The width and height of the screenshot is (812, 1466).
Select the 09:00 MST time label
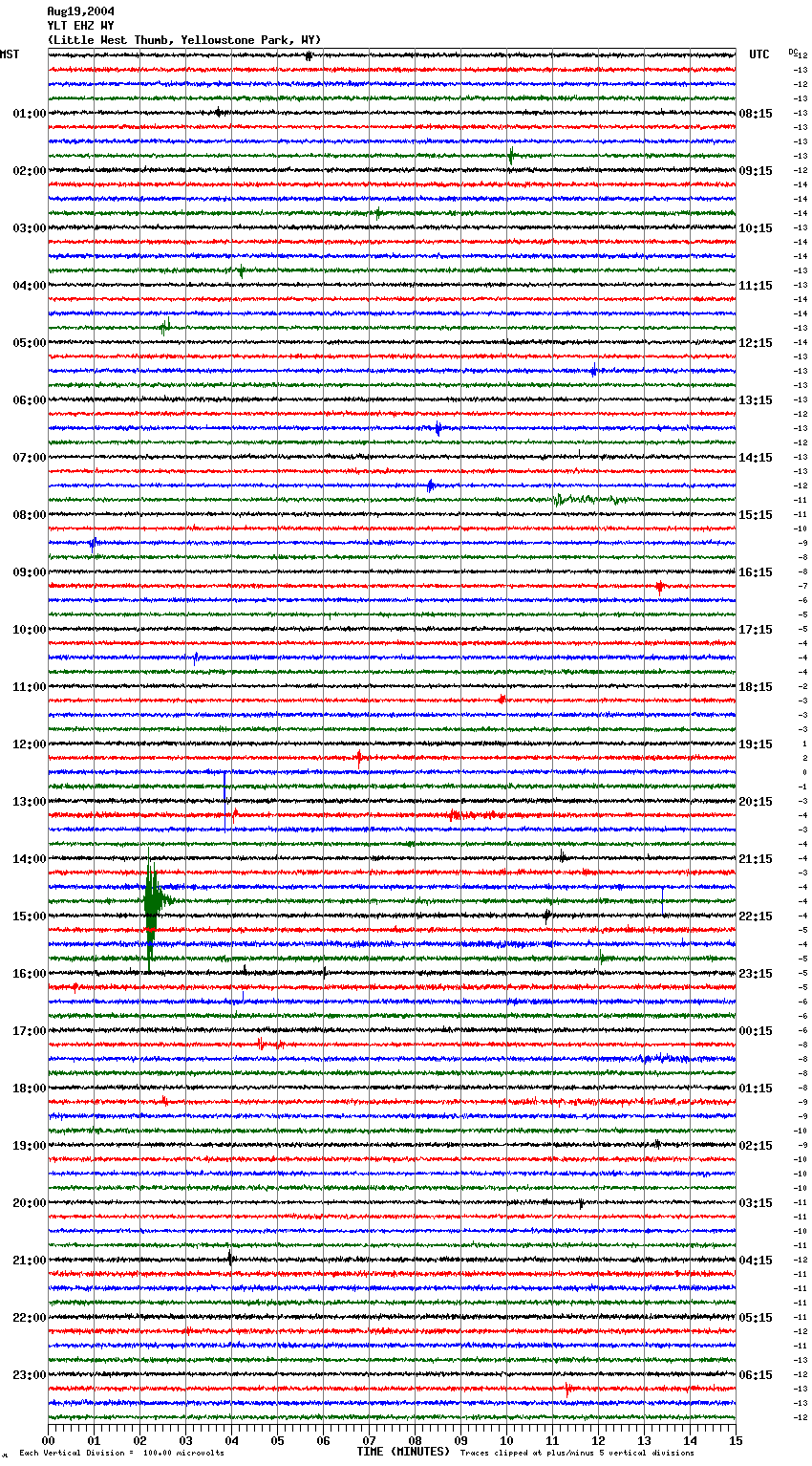coord(30,572)
